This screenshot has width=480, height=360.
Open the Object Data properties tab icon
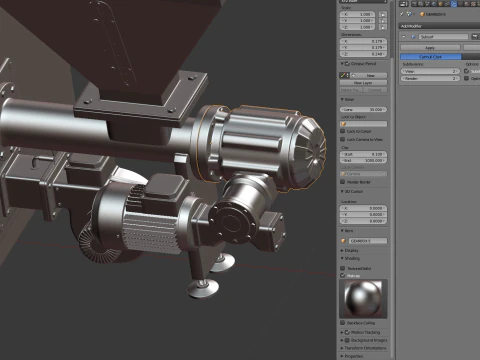pos(460,4)
